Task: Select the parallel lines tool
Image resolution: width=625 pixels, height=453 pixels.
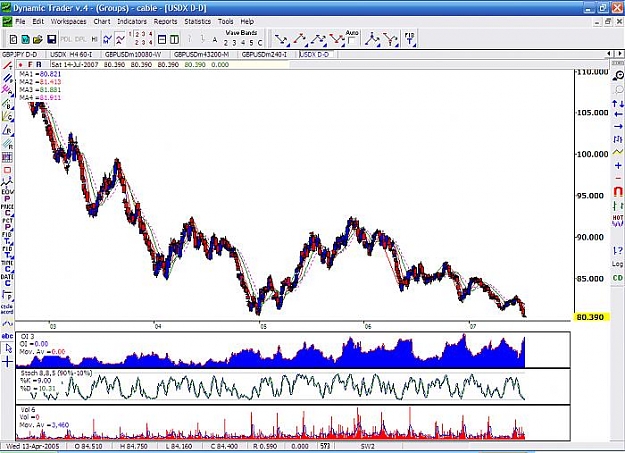Action: pyautogui.click(x=7, y=79)
